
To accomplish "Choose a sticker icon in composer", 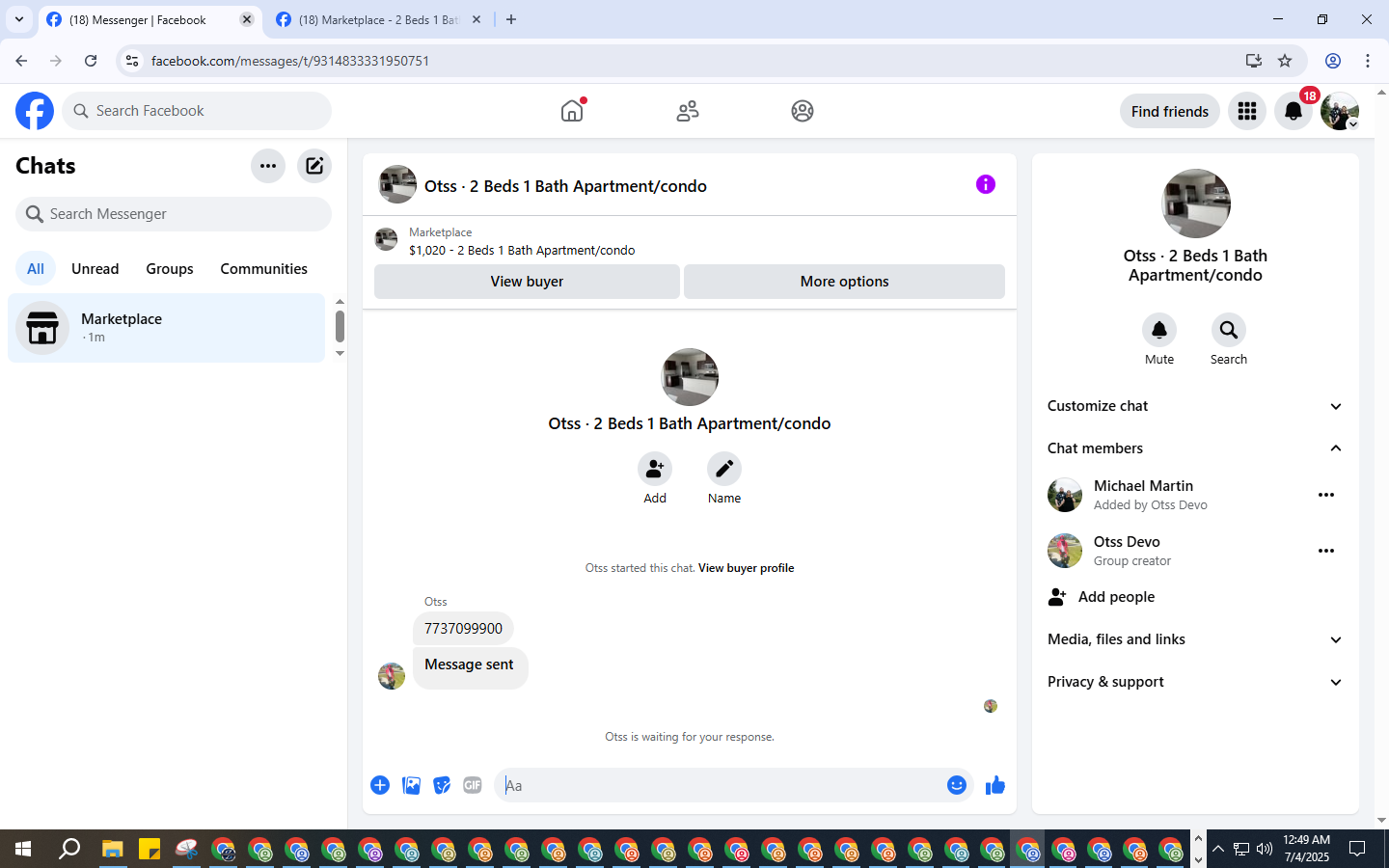I will coord(442,785).
